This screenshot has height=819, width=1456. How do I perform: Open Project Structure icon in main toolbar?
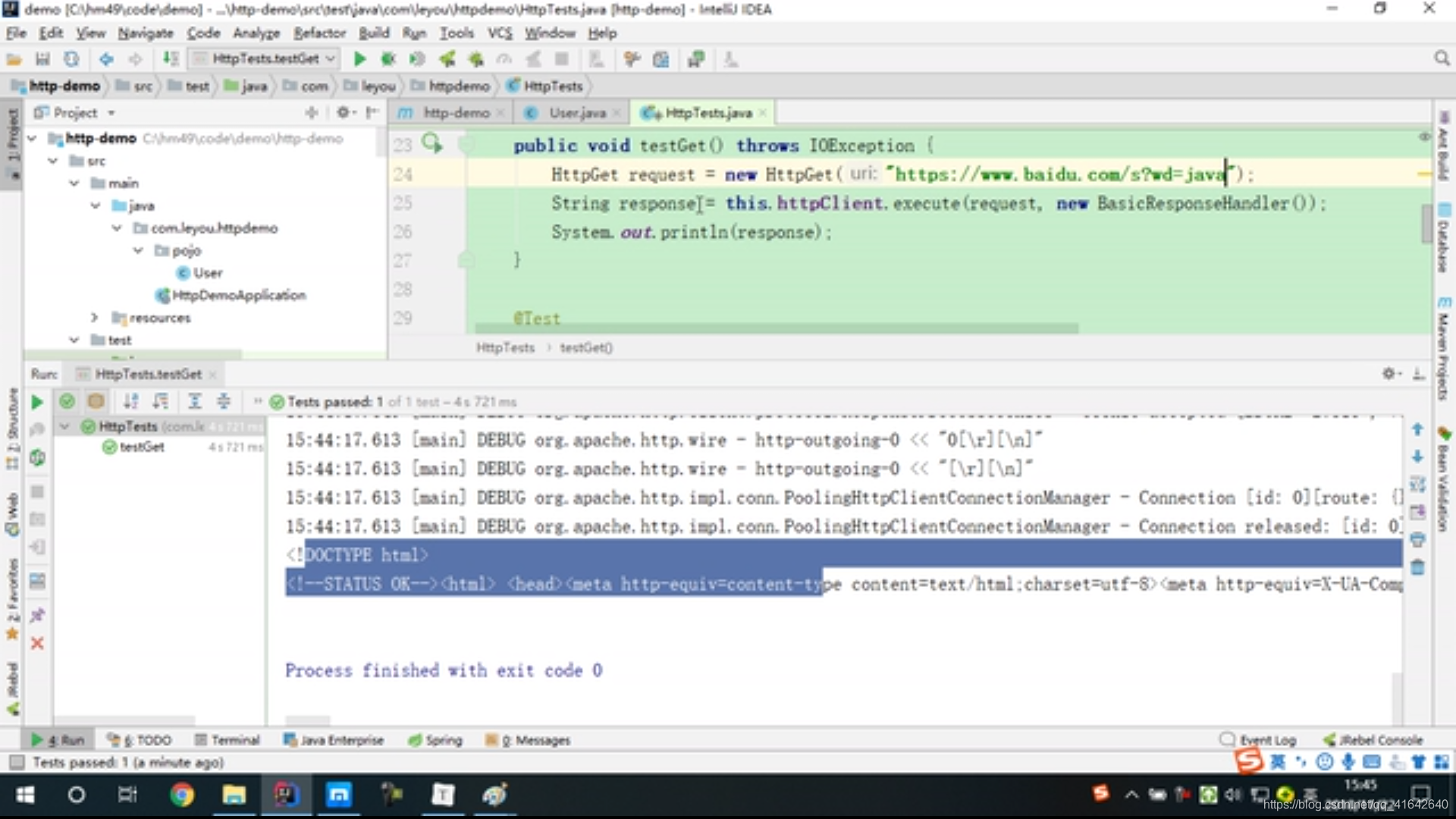(x=661, y=59)
